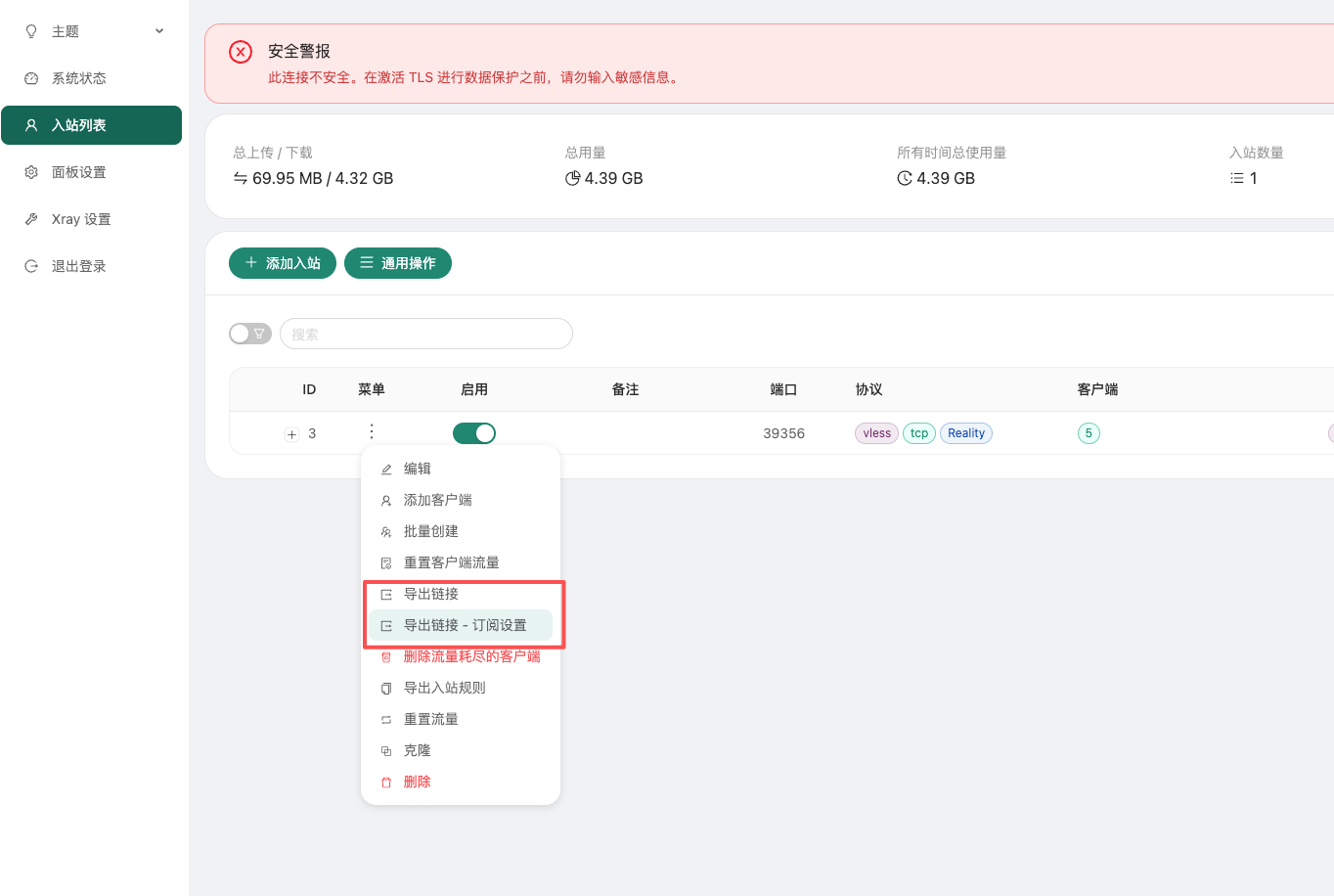This screenshot has height=896, width=1334.
Task: Click the logout icon in sidebar
Action: point(31,266)
